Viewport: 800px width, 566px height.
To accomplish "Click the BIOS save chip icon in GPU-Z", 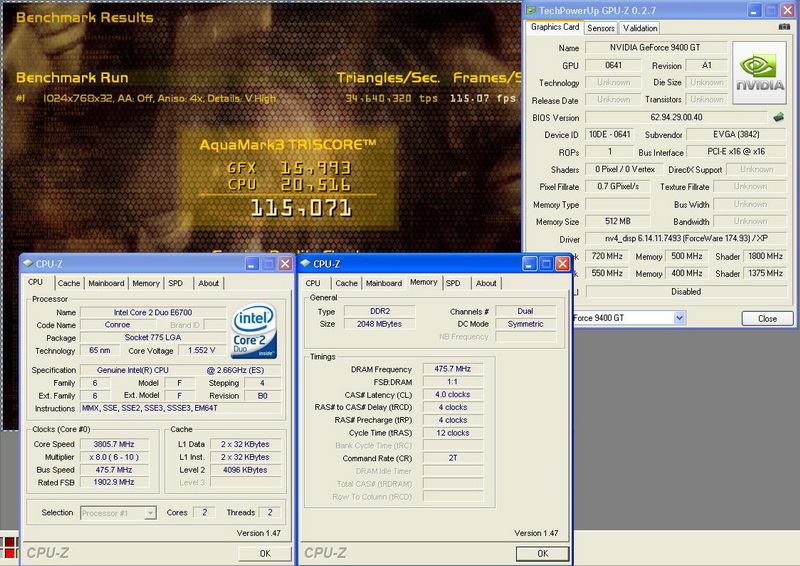I will point(779,117).
